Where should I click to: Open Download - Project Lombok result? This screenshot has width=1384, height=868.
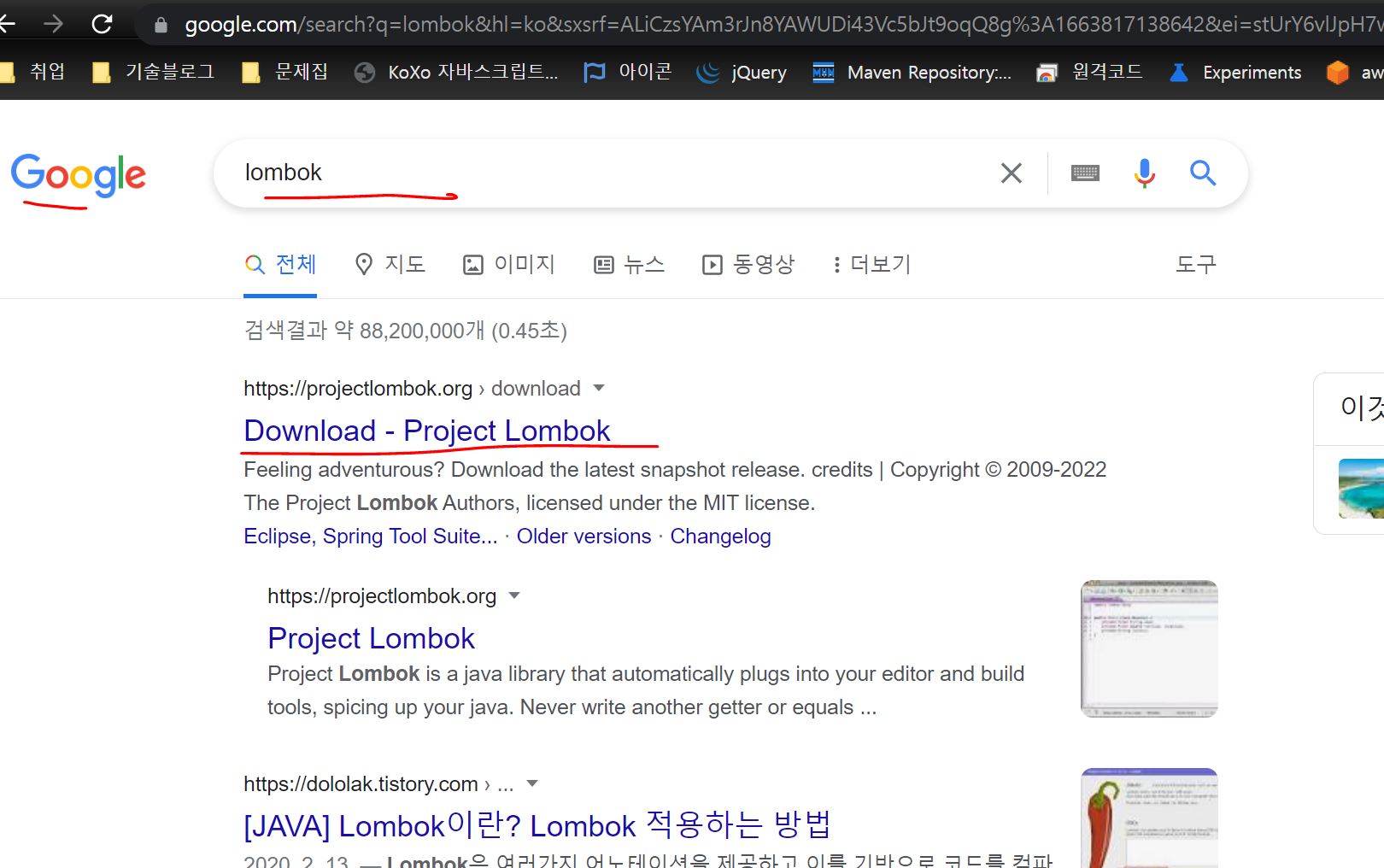click(427, 431)
